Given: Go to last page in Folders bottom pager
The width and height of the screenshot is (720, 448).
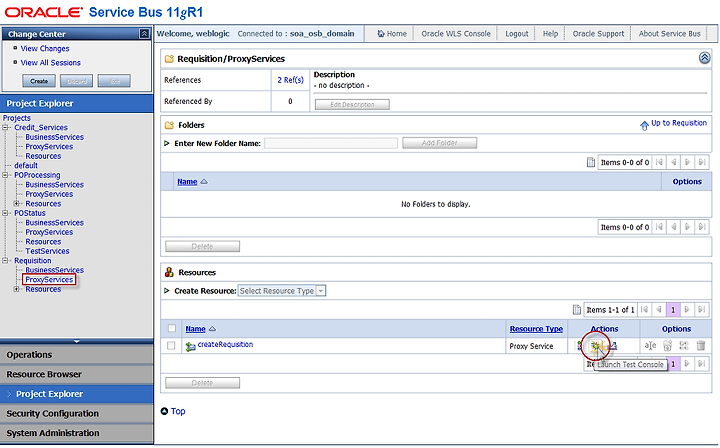Looking at the screenshot, I should [702, 227].
